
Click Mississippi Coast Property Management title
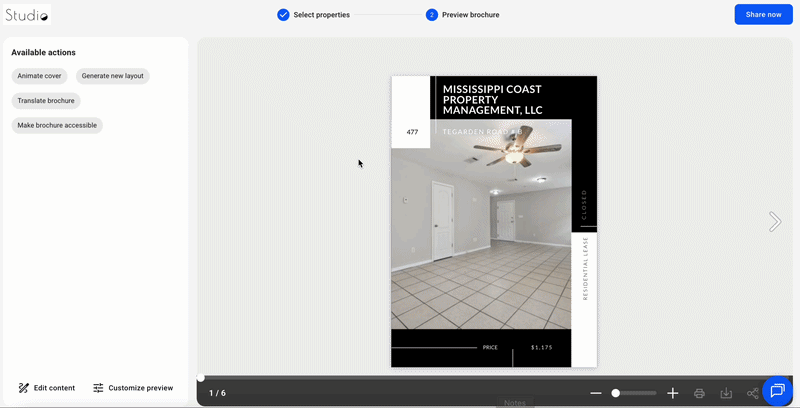[x=492, y=99]
